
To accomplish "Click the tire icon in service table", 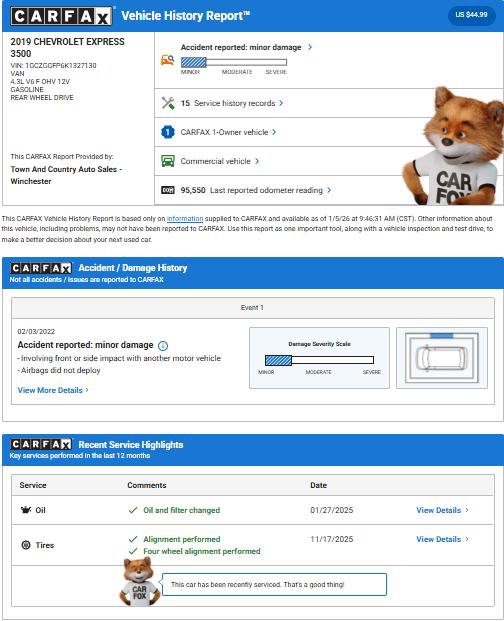I will (x=26, y=545).
